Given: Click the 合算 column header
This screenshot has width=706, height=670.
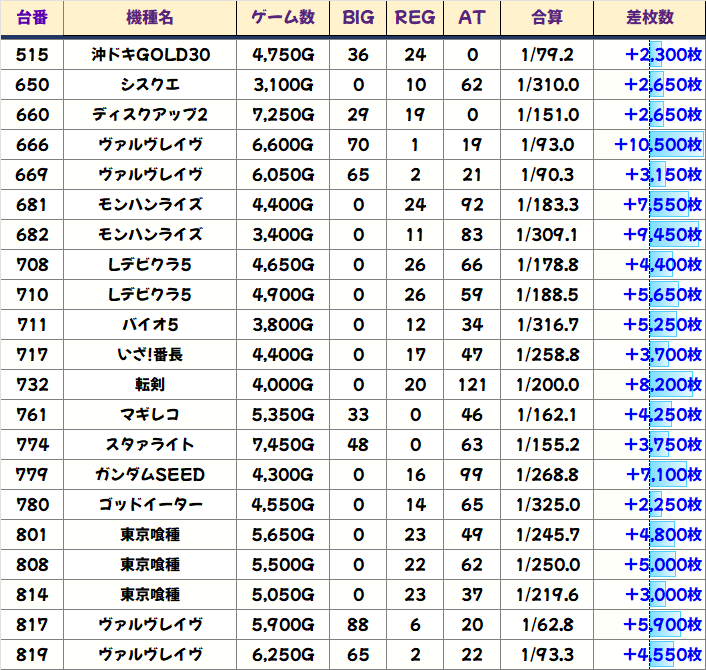Looking at the screenshot, I should click(547, 18).
